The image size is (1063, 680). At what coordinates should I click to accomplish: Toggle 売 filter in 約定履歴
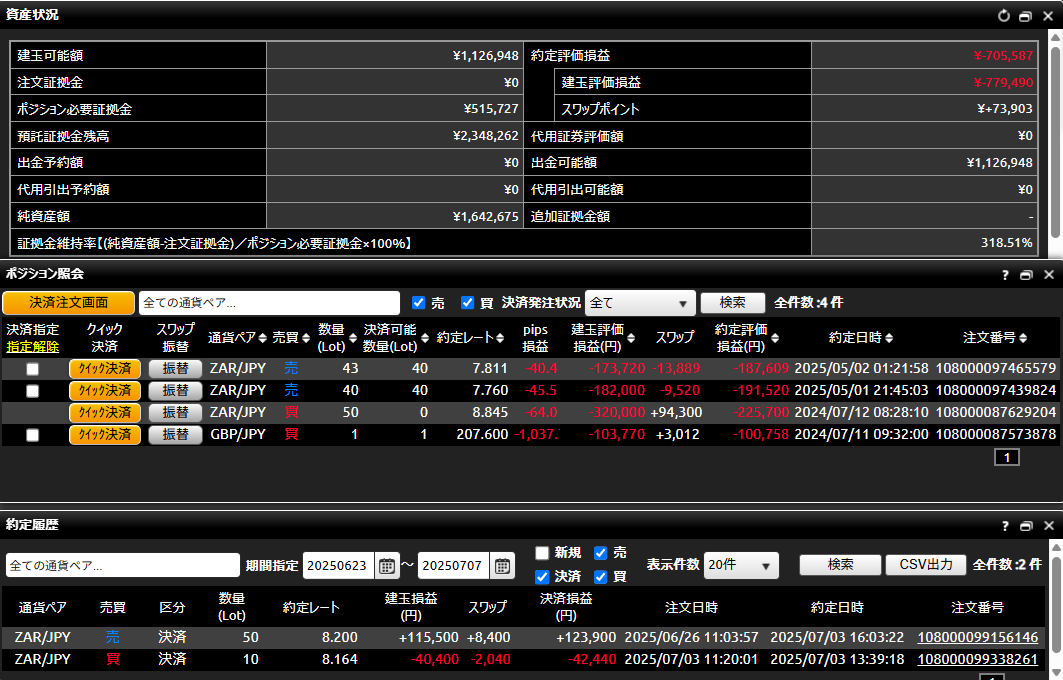point(601,553)
